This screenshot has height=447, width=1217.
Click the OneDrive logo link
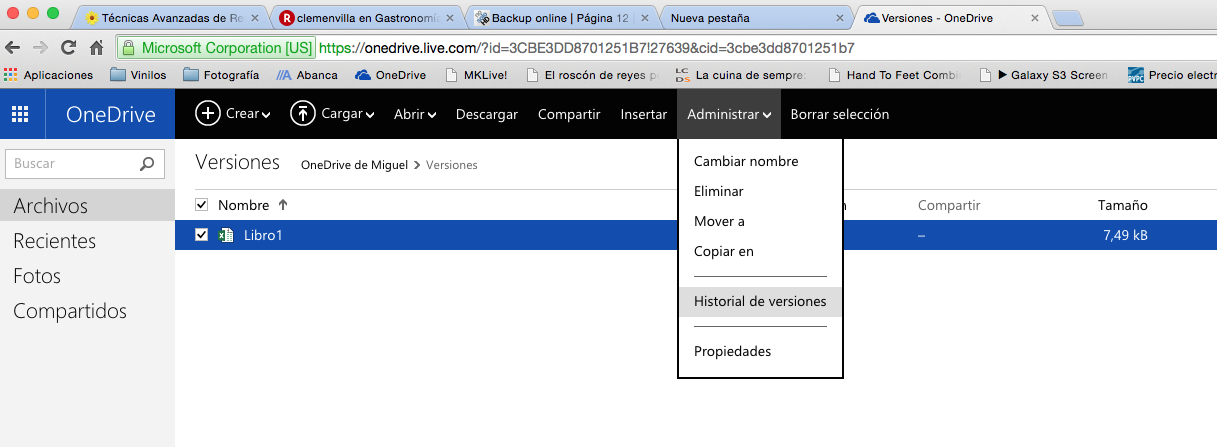(111, 114)
